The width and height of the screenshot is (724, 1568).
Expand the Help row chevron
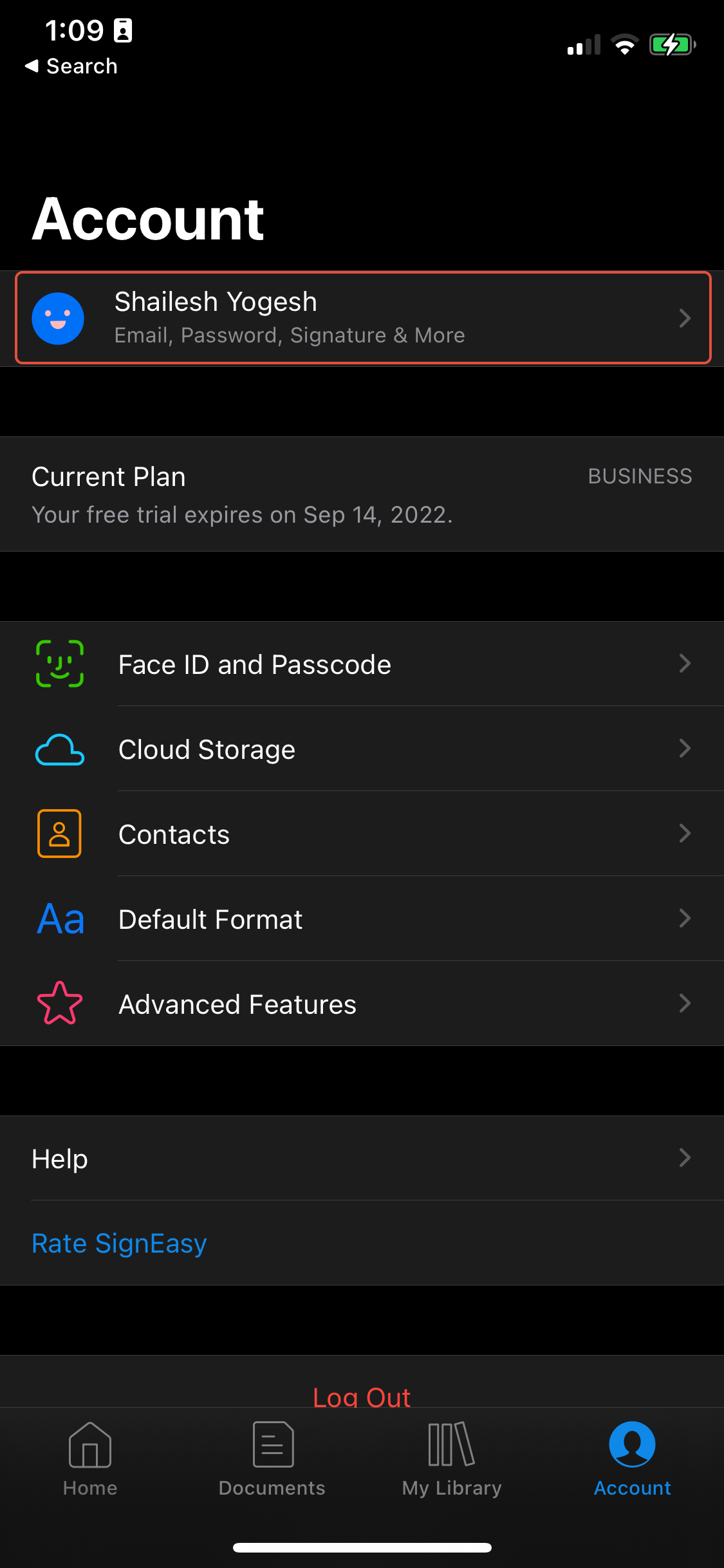pyautogui.click(x=685, y=1157)
